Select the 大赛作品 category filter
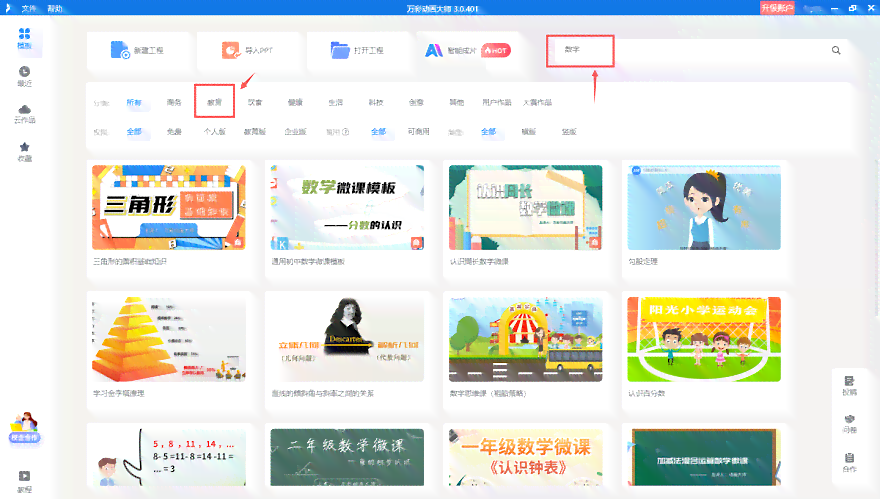880x499 pixels. (x=537, y=102)
